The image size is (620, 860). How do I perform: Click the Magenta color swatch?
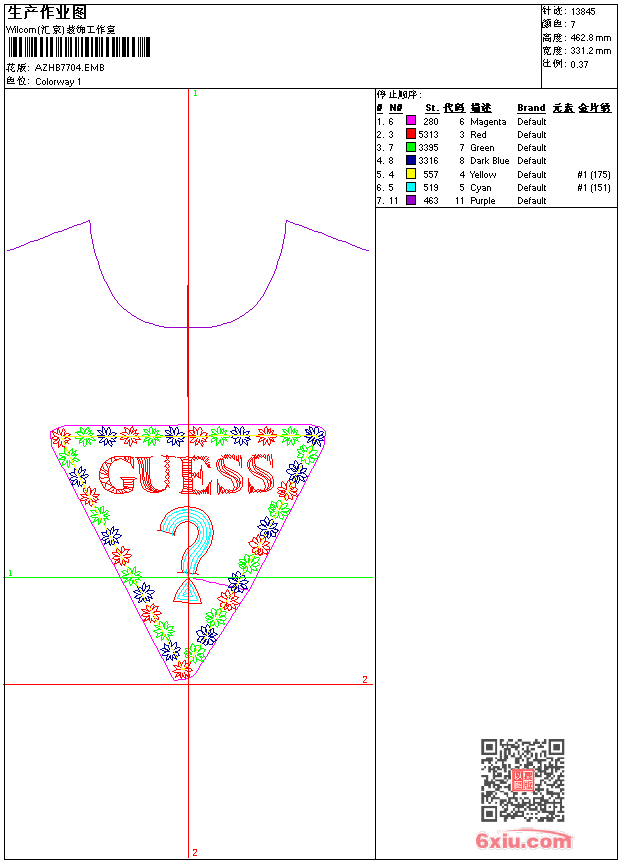[410, 121]
